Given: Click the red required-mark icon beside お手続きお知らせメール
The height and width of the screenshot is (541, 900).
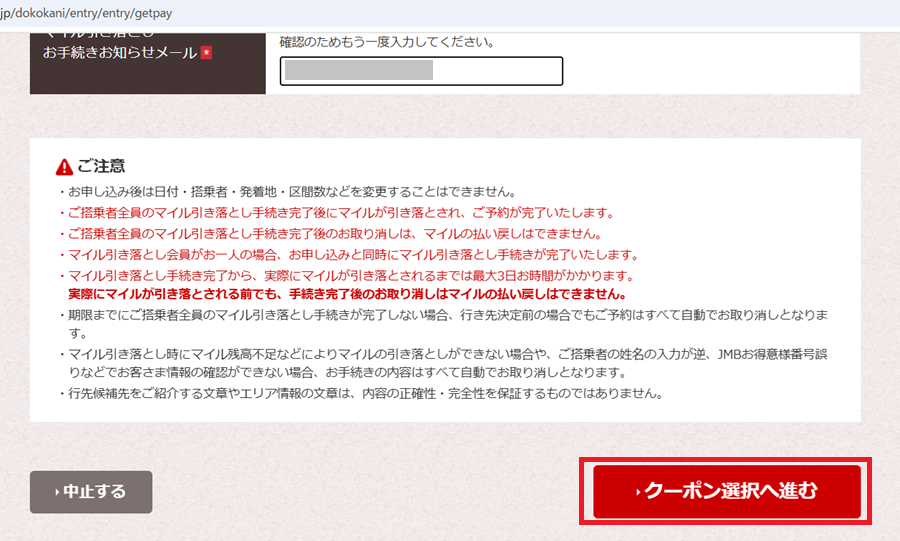Looking at the screenshot, I should pyautogui.click(x=207, y=52).
